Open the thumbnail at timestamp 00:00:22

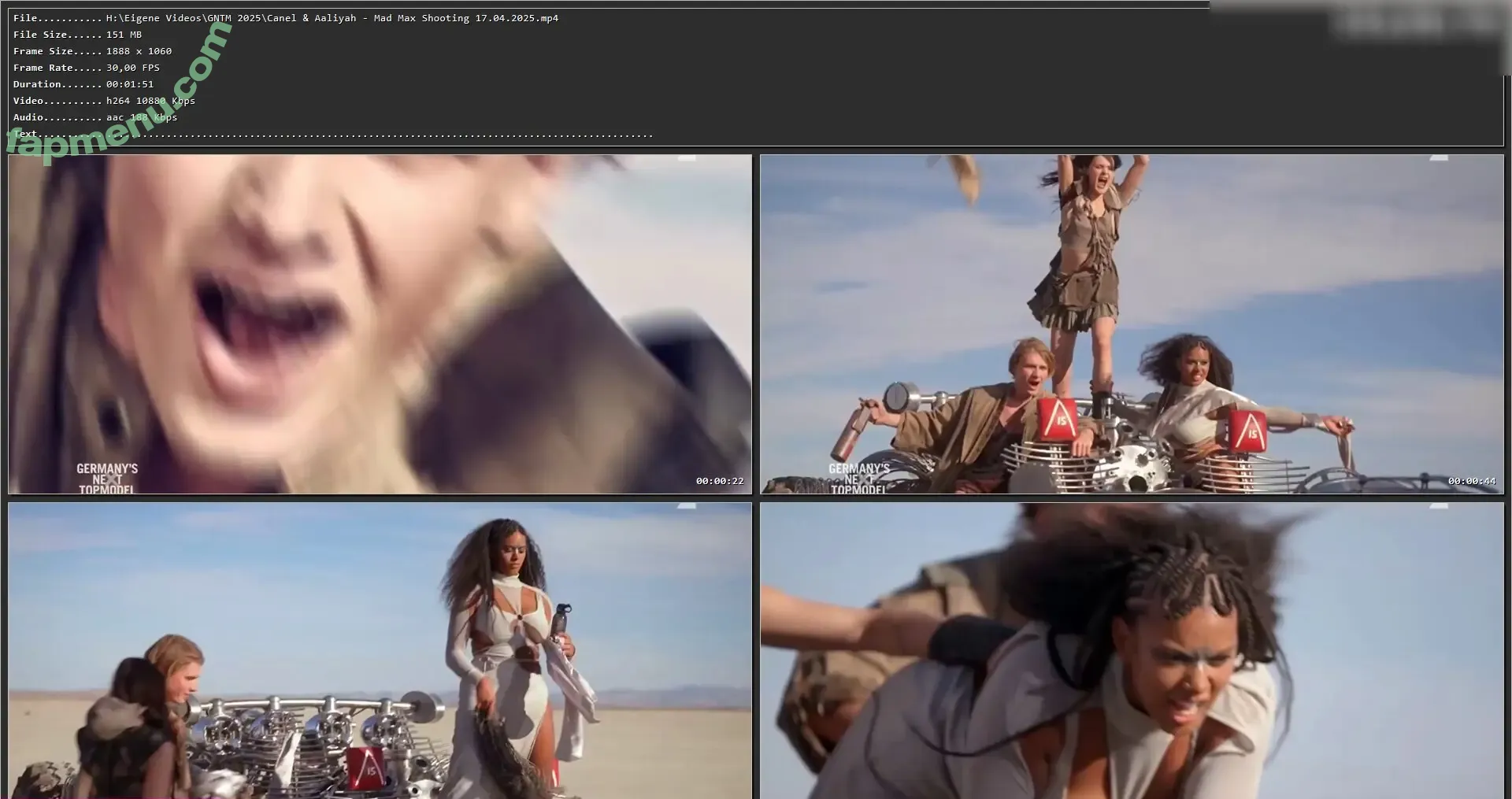click(380, 324)
